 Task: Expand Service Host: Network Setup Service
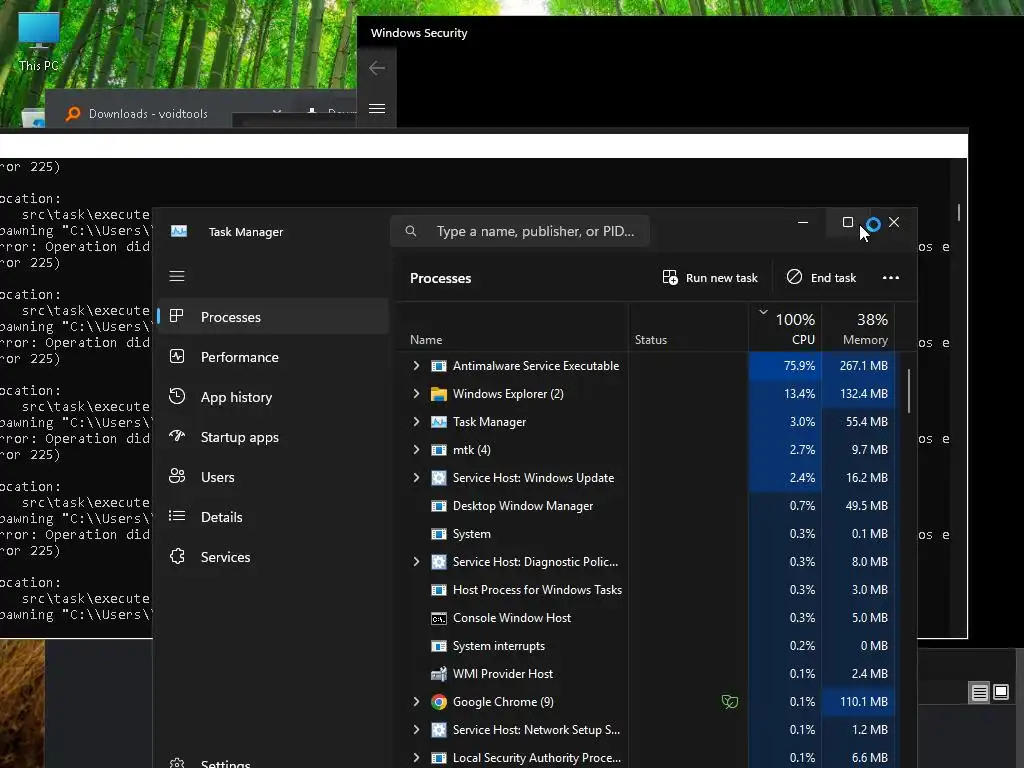click(416, 729)
